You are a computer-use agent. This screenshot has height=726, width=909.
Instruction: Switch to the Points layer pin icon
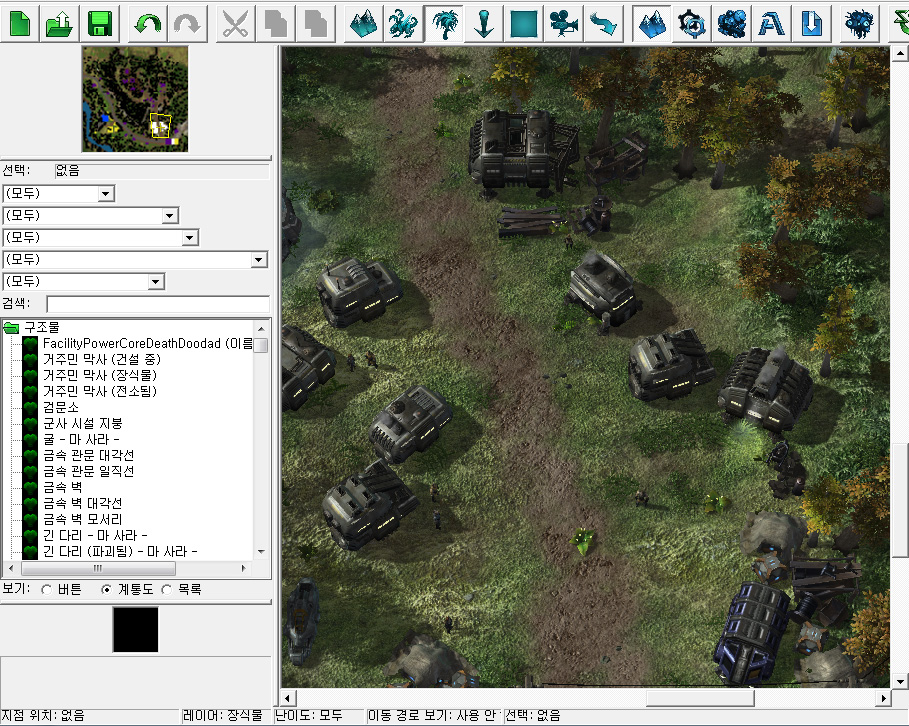click(x=483, y=24)
